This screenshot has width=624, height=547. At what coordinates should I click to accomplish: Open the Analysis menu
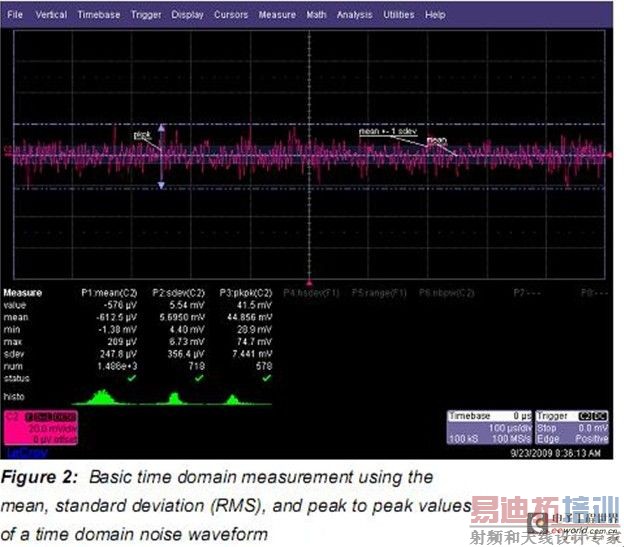(354, 15)
